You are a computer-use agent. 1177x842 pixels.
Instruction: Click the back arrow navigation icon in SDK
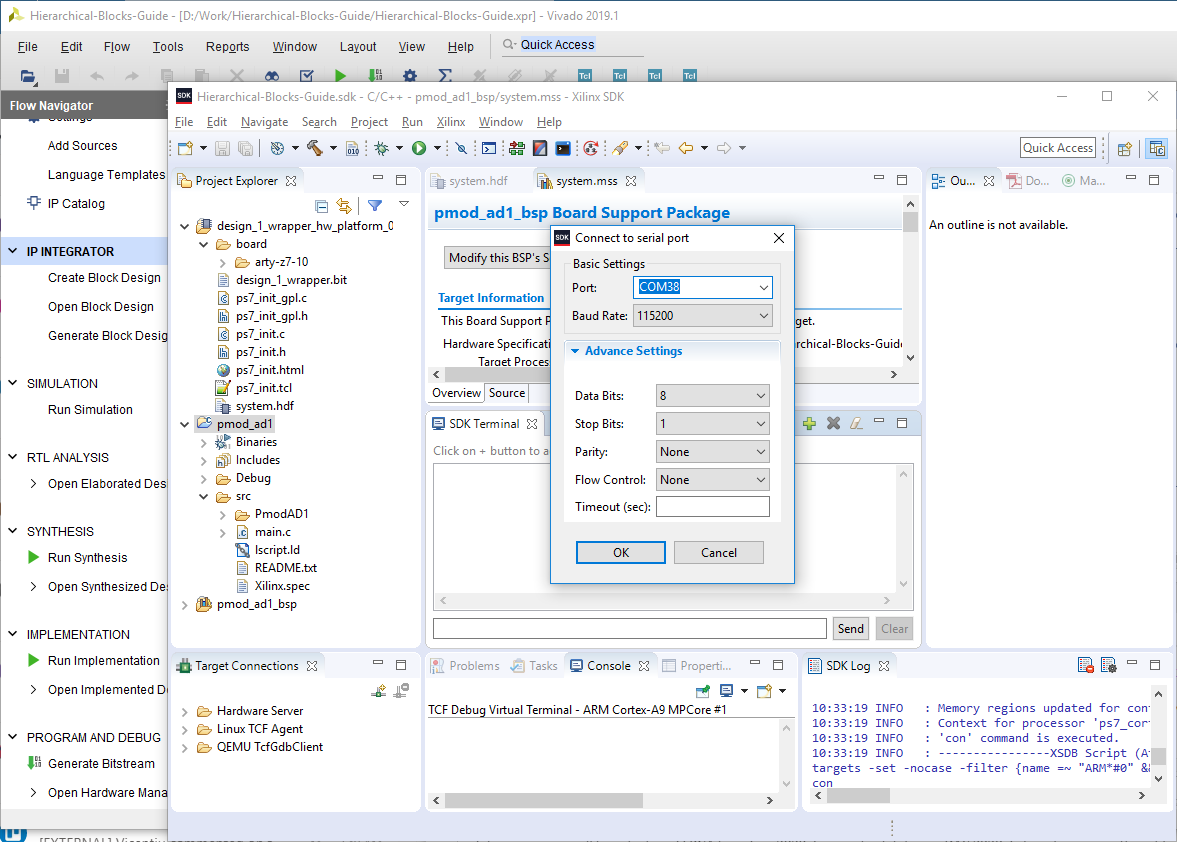coord(685,148)
